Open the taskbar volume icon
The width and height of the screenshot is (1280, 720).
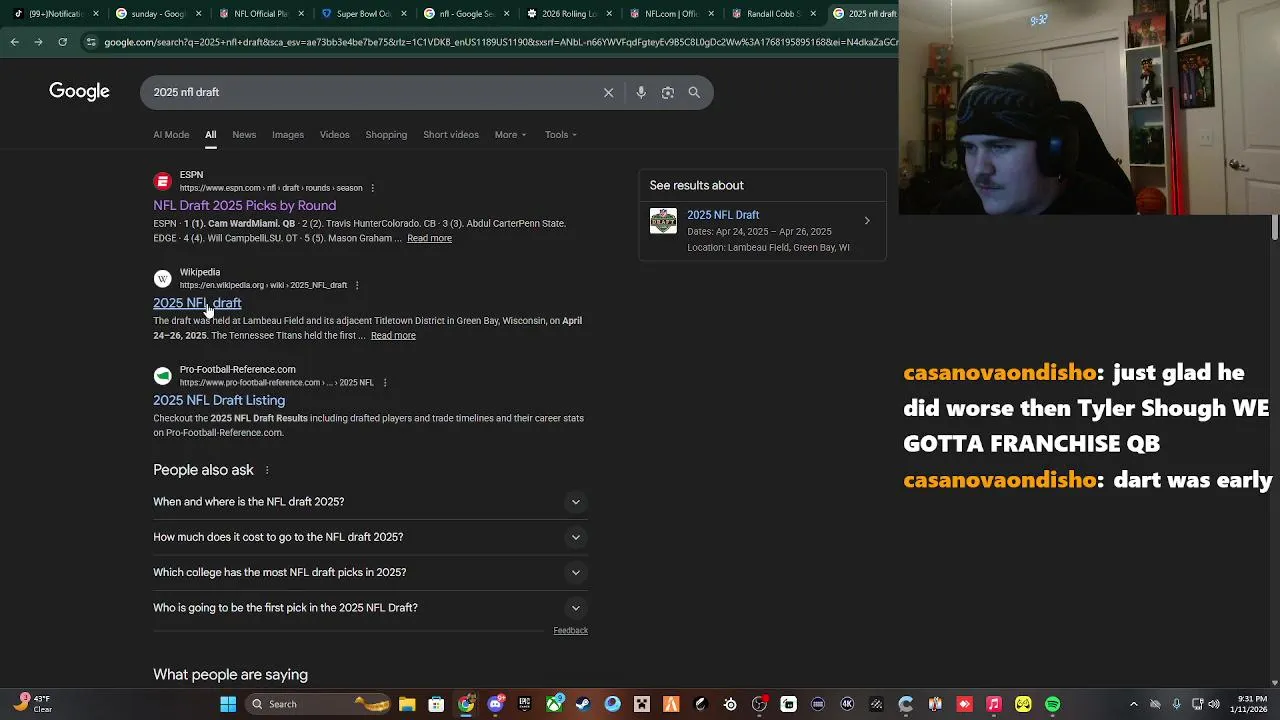tap(1214, 704)
